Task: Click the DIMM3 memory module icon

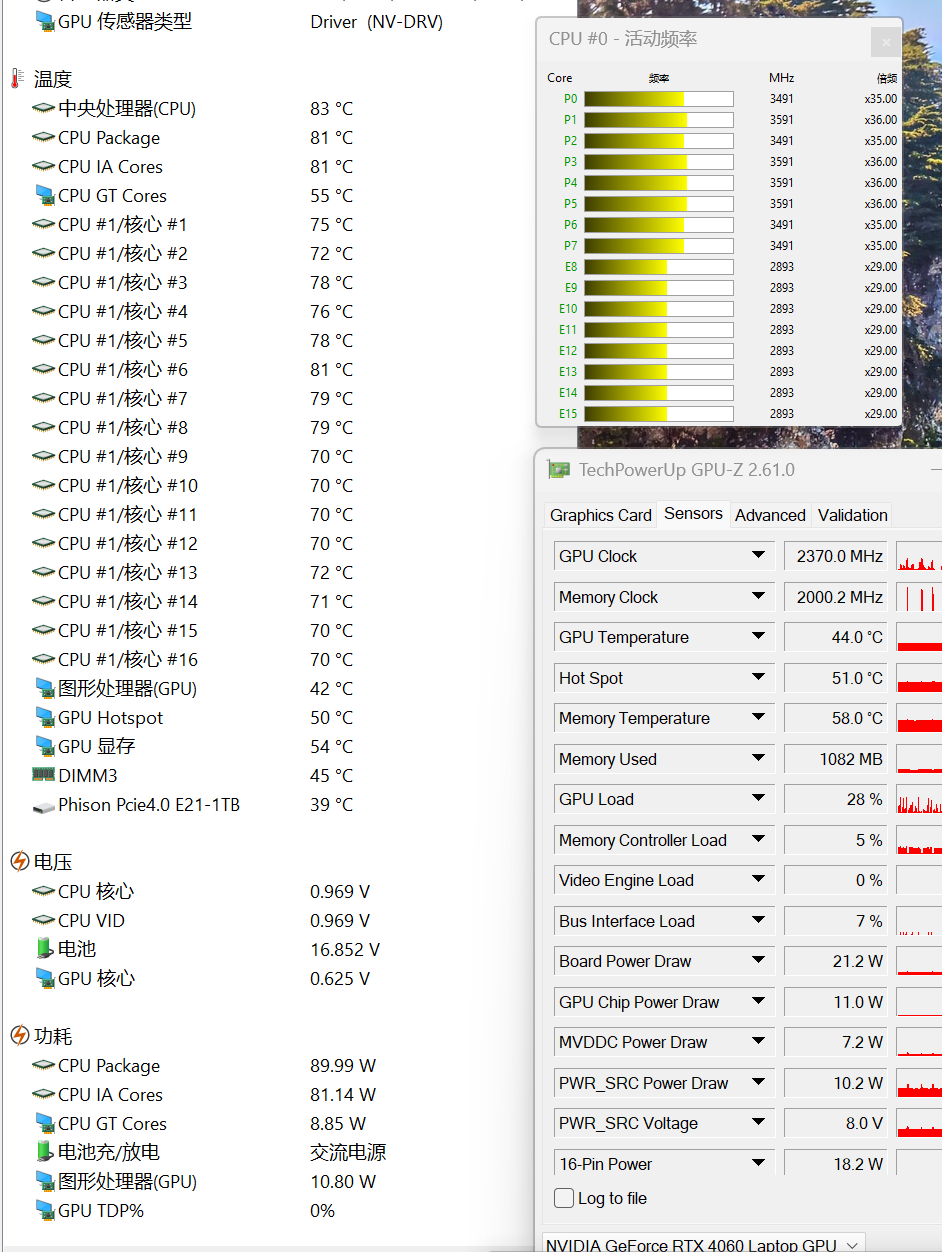Action: 43,775
